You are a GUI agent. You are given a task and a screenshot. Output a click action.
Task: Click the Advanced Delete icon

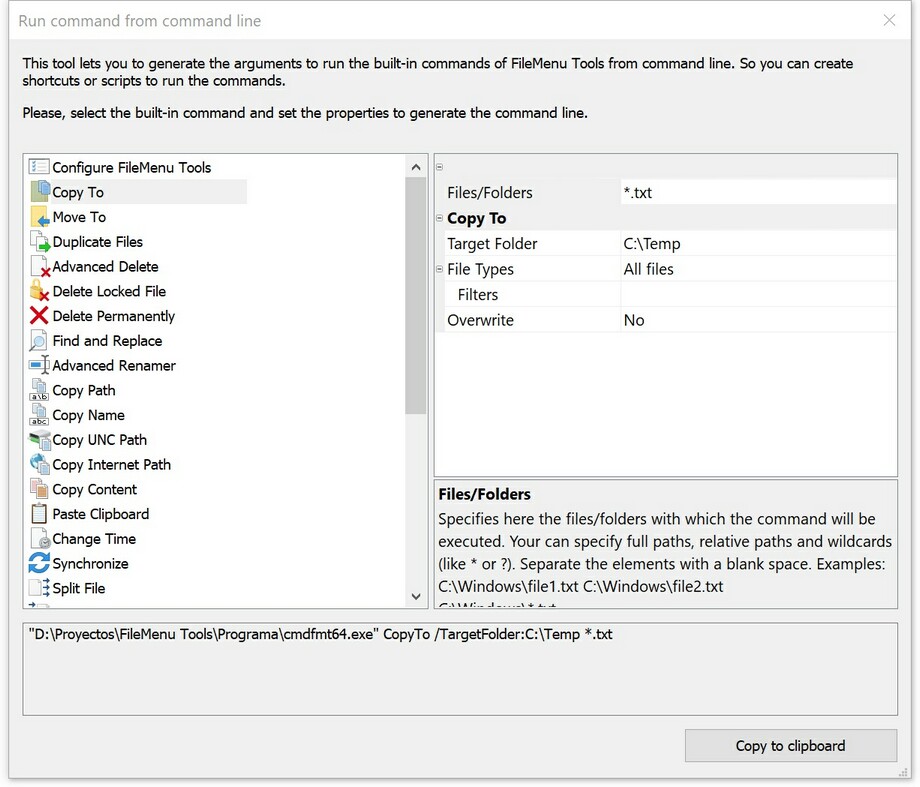39,266
